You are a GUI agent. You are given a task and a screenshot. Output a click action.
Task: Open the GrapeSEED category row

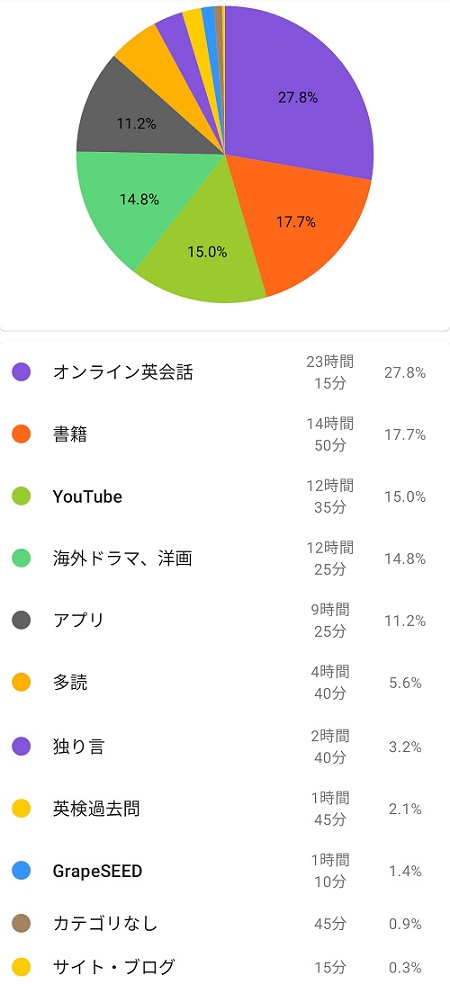225,871
